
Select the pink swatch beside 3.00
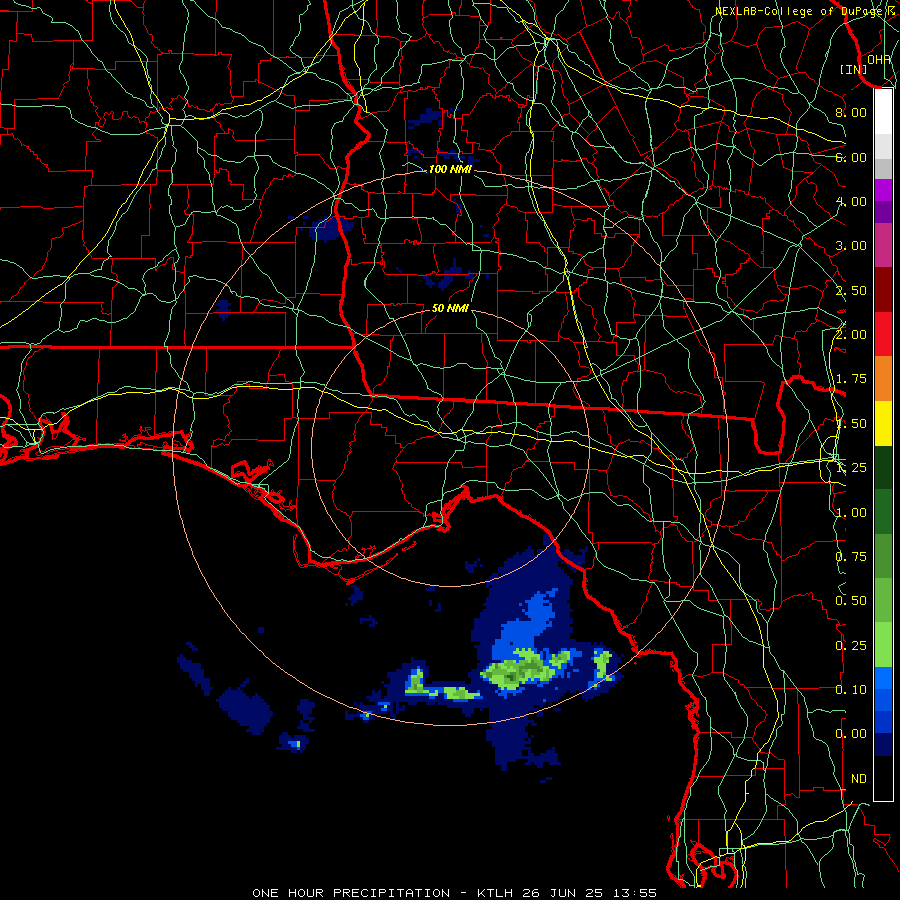click(x=883, y=246)
